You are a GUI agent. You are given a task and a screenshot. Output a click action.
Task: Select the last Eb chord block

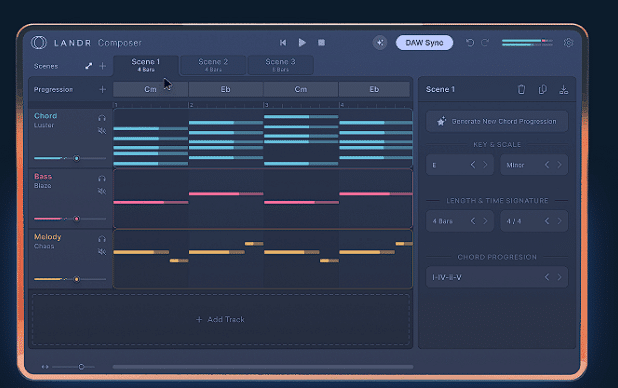click(x=374, y=90)
